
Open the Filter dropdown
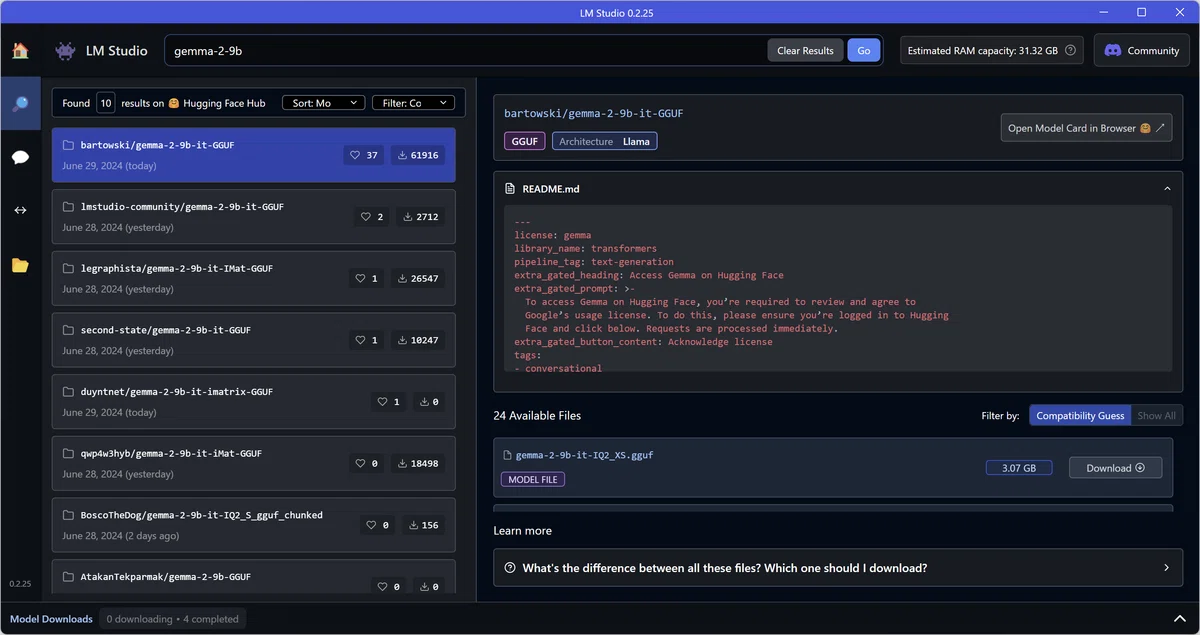pos(413,103)
